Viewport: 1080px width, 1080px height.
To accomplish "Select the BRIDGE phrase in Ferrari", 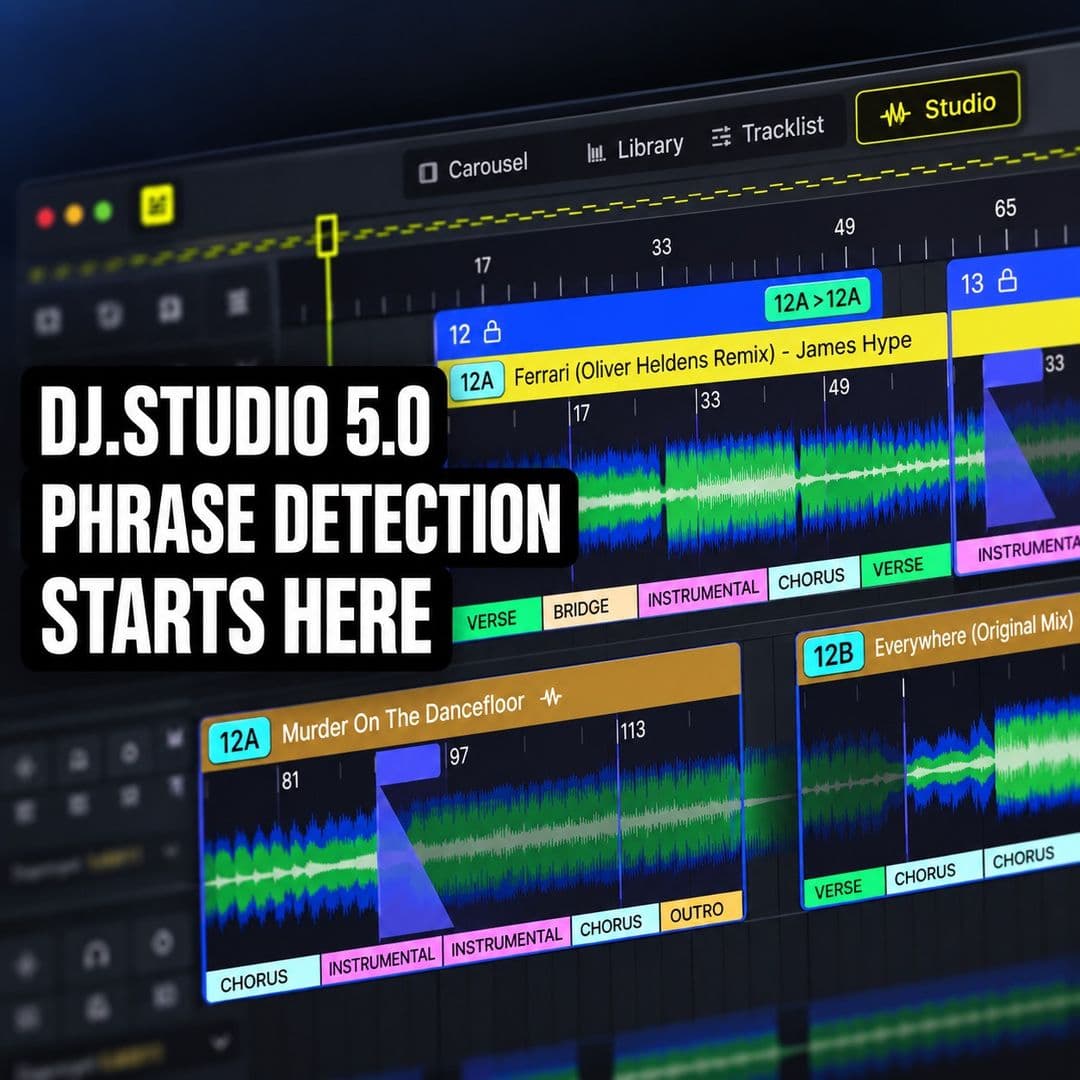I will click(x=589, y=607).
